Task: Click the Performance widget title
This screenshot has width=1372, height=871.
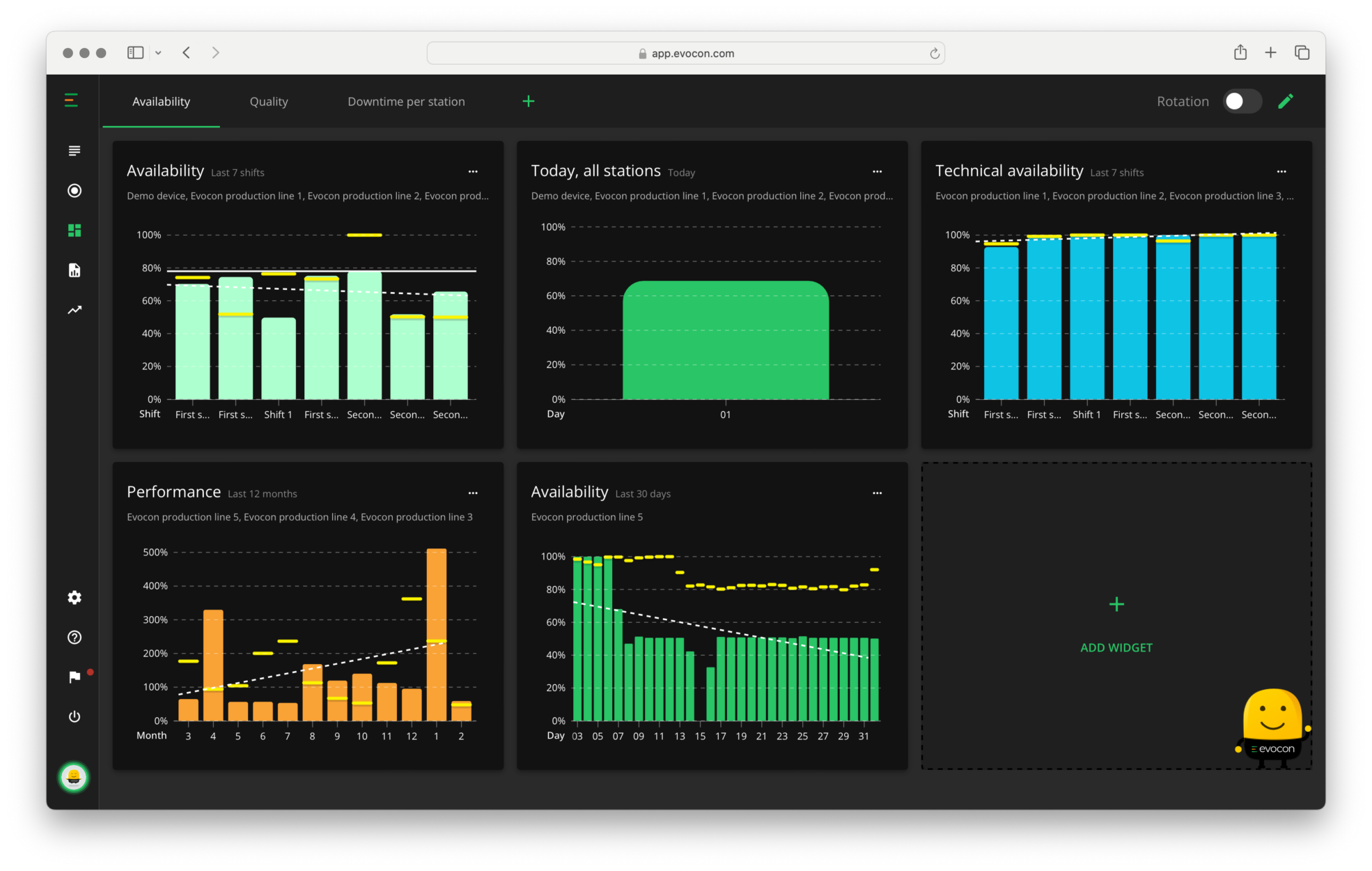Action: (173, 492)
